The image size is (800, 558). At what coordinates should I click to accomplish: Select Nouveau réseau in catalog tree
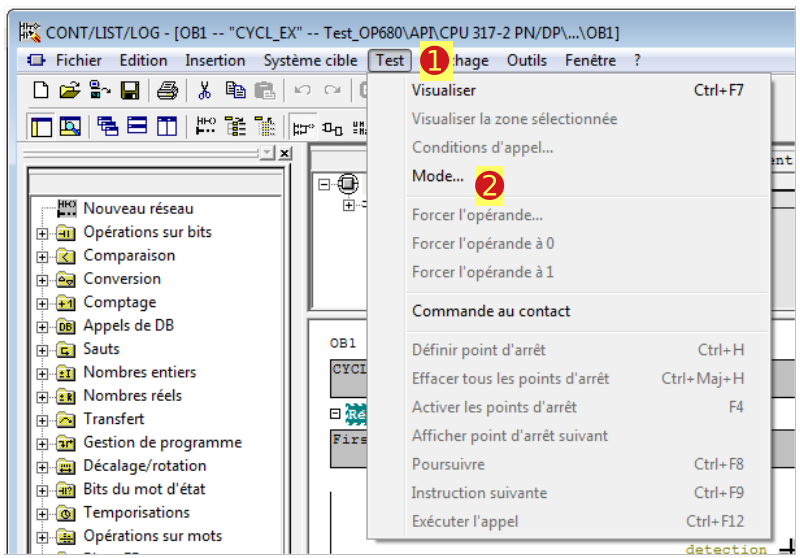pyautogui.click(x=138, y=208)
